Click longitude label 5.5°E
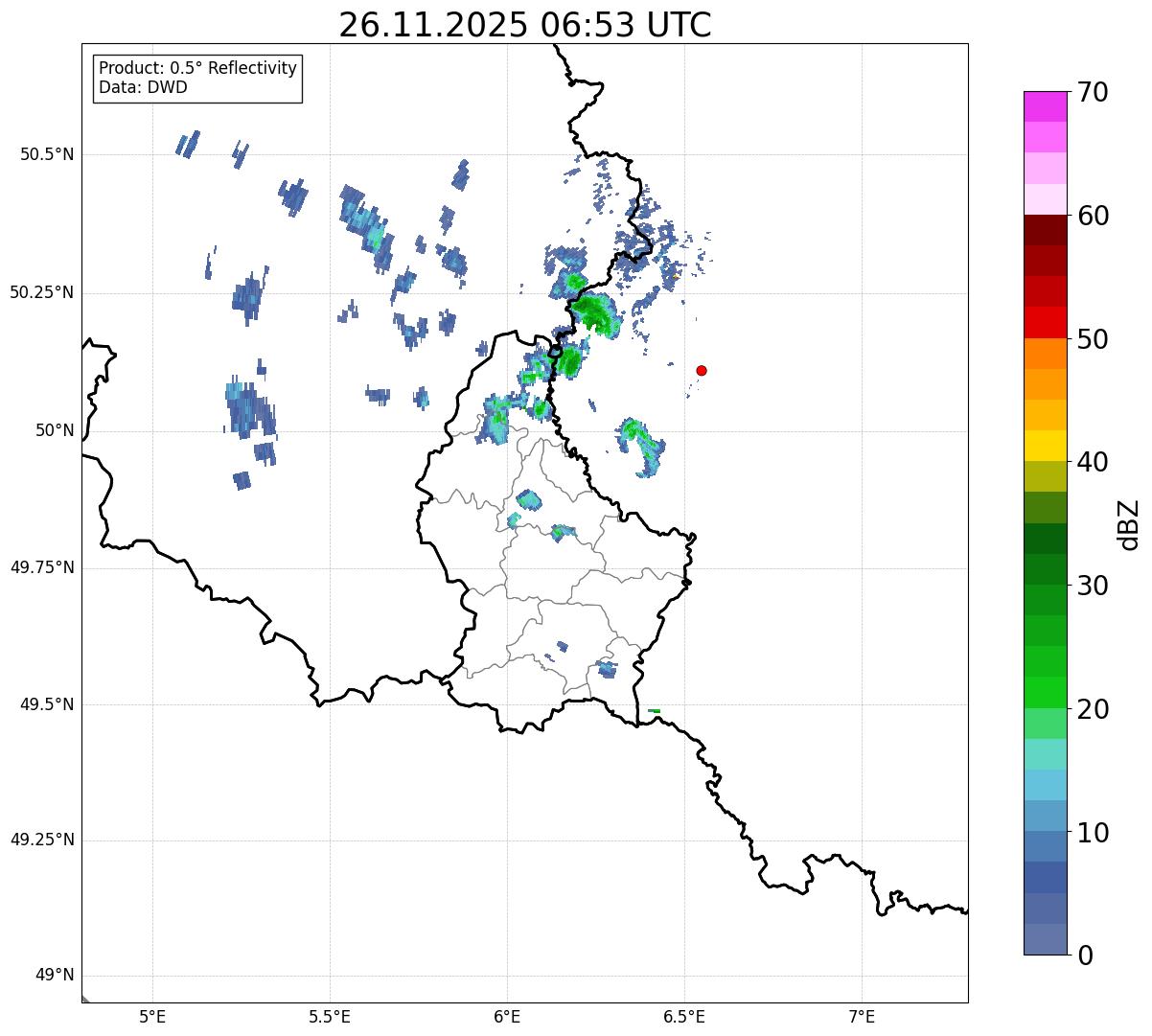Viewport: 1152px width, 1036px height. point(330,1016)
